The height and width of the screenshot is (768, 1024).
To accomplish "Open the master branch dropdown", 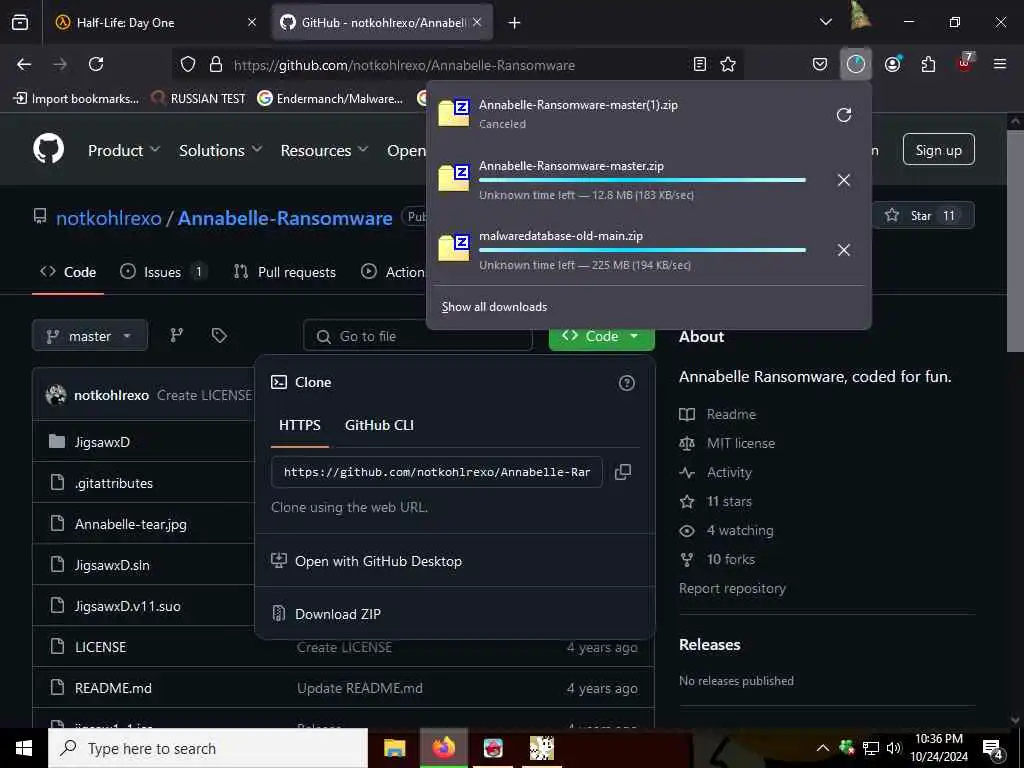I will click(x=89, y=336).
